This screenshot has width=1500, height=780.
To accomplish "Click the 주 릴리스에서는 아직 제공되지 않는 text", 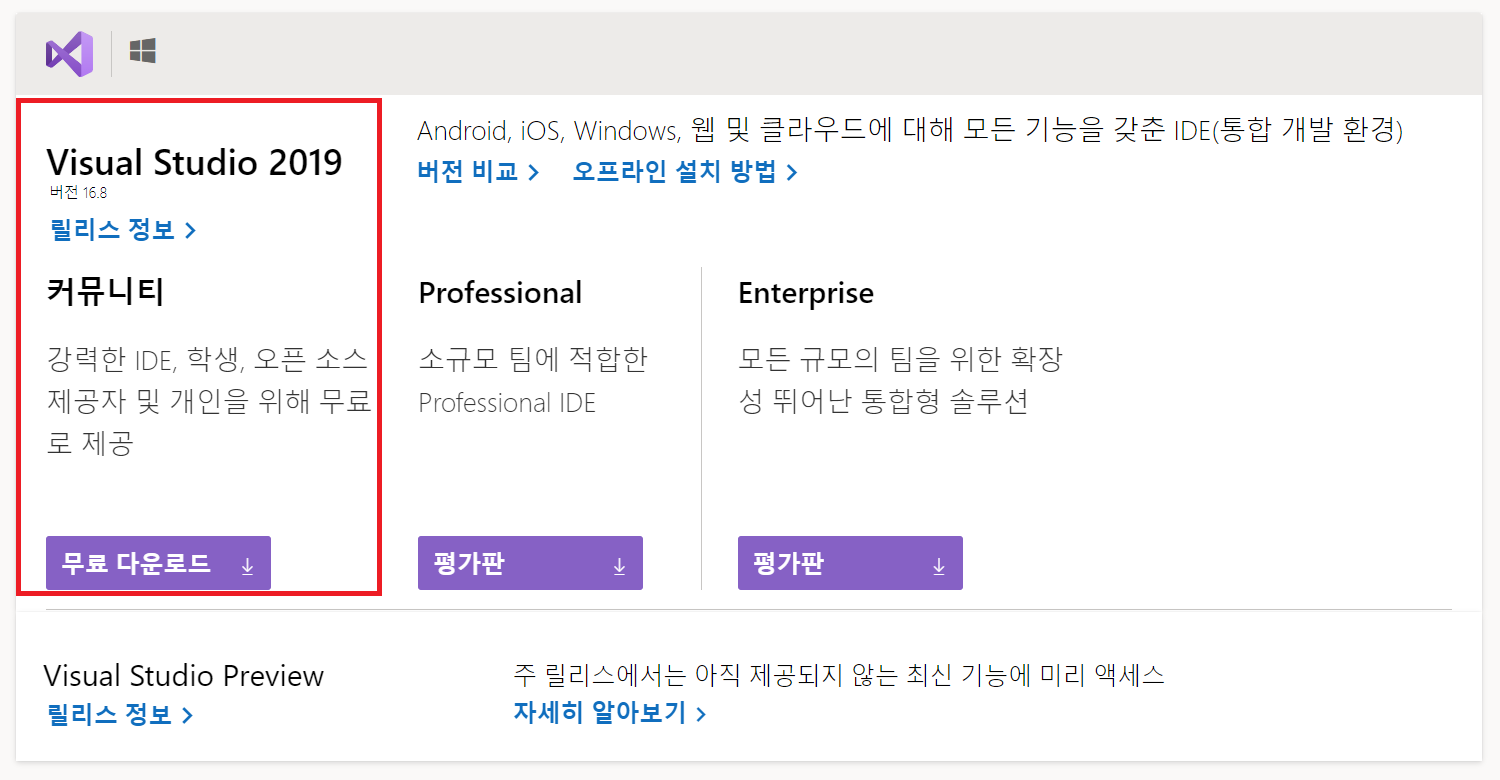I will [x=839, y=674].
